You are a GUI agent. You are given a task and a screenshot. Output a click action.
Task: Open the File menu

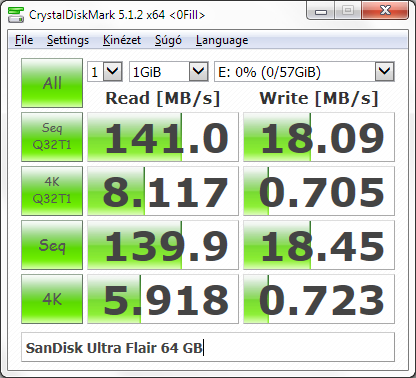(x=24, y=40)
